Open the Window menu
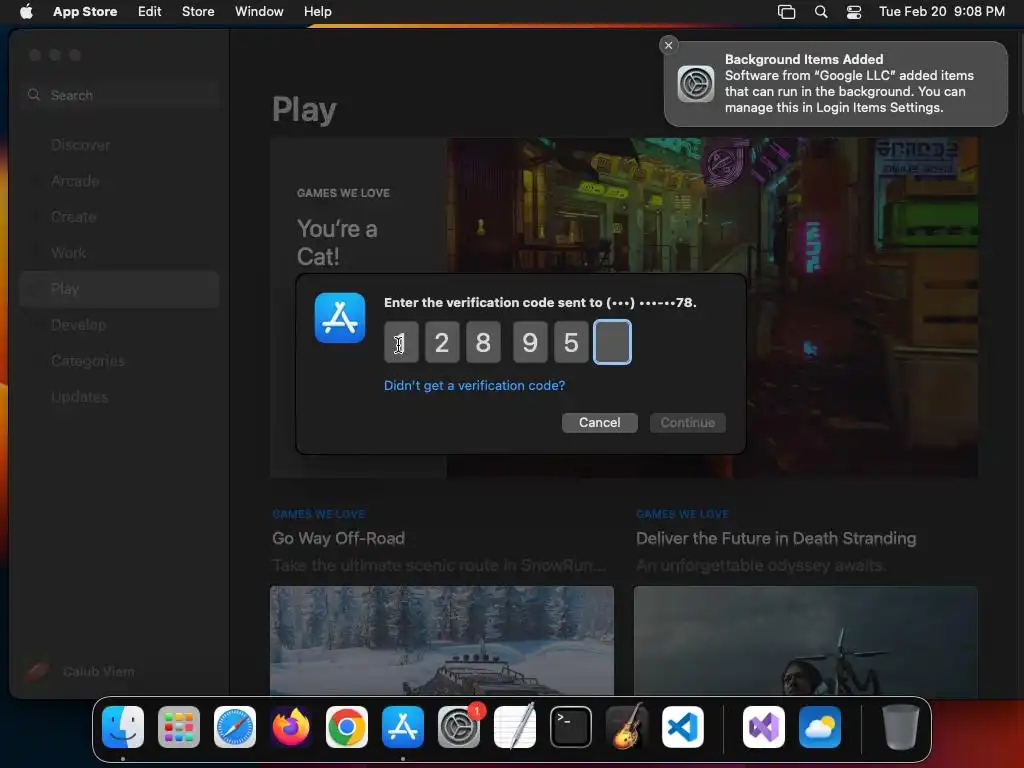 (x=259, y=11)
